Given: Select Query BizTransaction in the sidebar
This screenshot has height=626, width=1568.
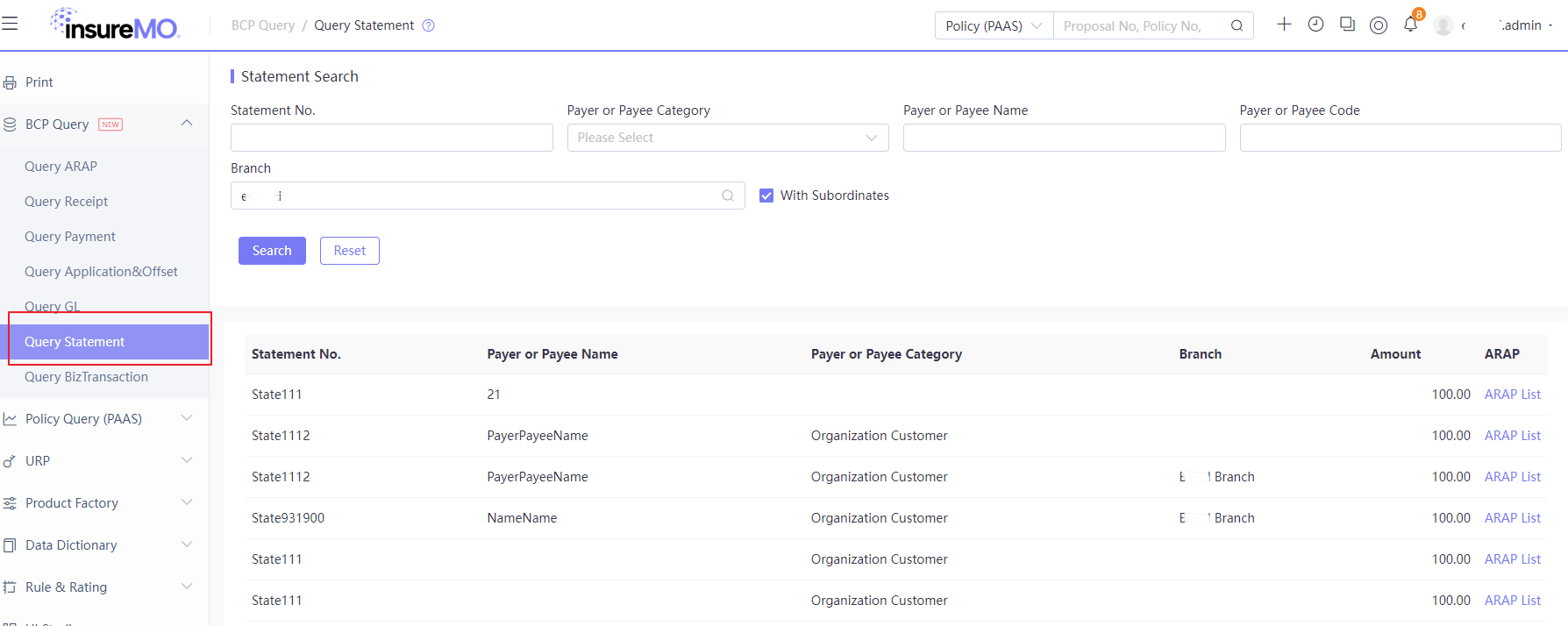Looking at the screenshot, I should point(86,376).
